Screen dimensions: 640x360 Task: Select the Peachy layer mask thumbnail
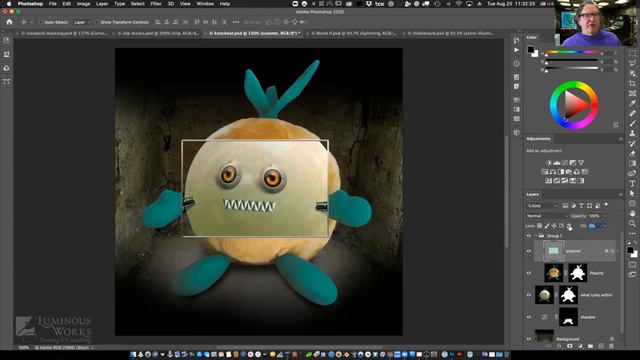578,273
